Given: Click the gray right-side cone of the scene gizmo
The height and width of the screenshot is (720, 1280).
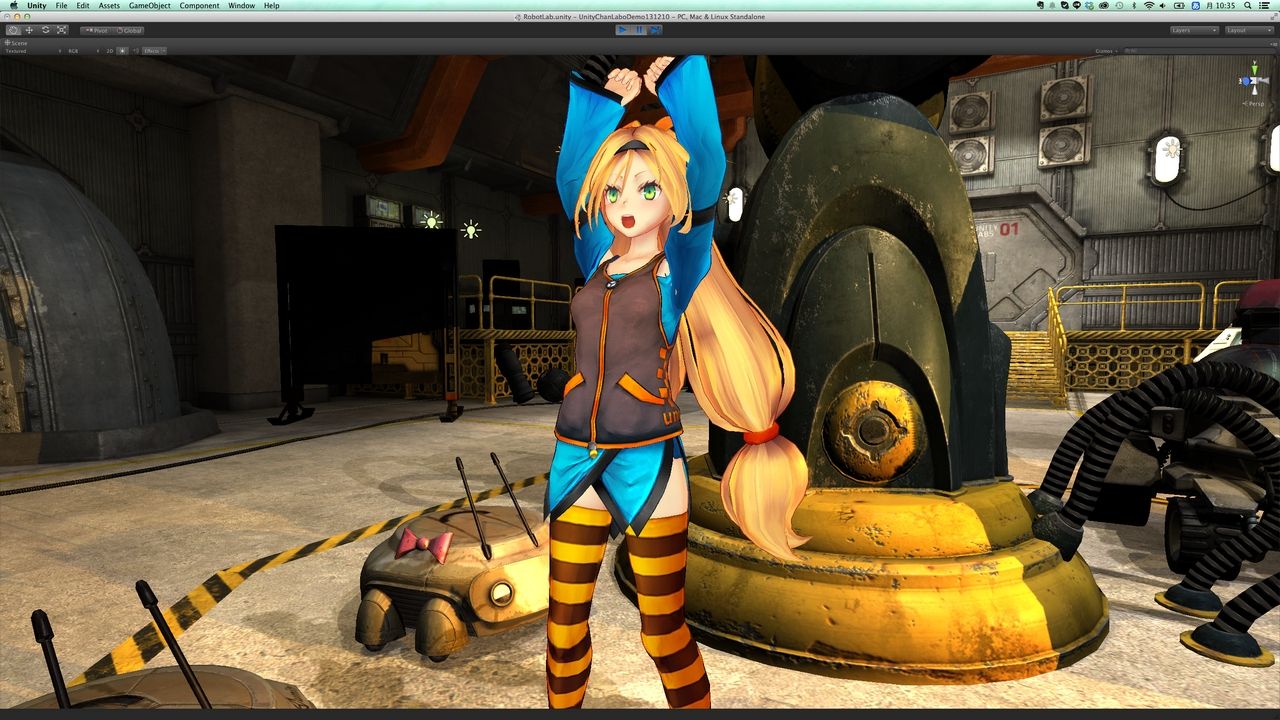Looking at the screenshot, I should click(x=1266, y=80).
